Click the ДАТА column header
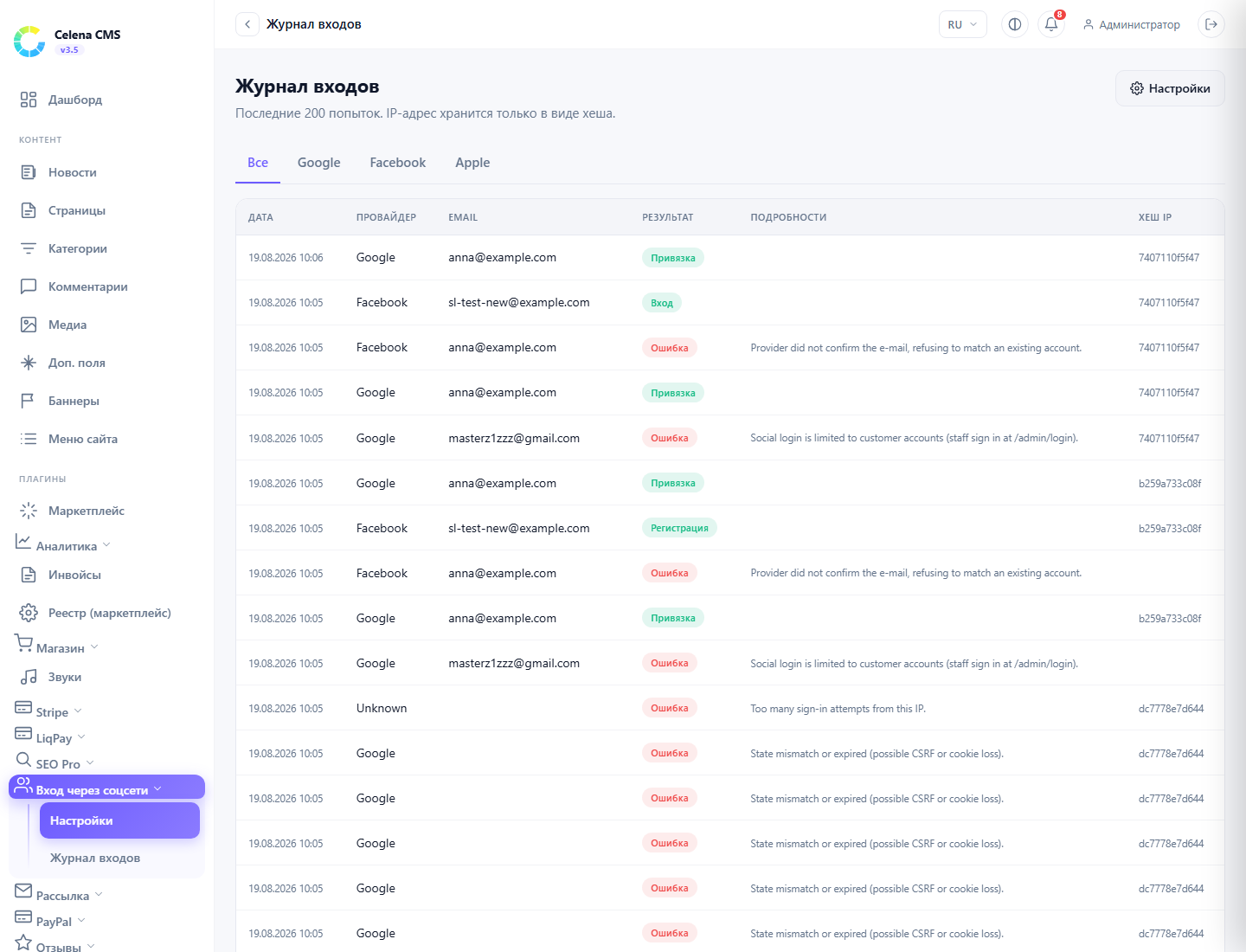The height and width of the screenshot is (952, 1246). (260, 217)
